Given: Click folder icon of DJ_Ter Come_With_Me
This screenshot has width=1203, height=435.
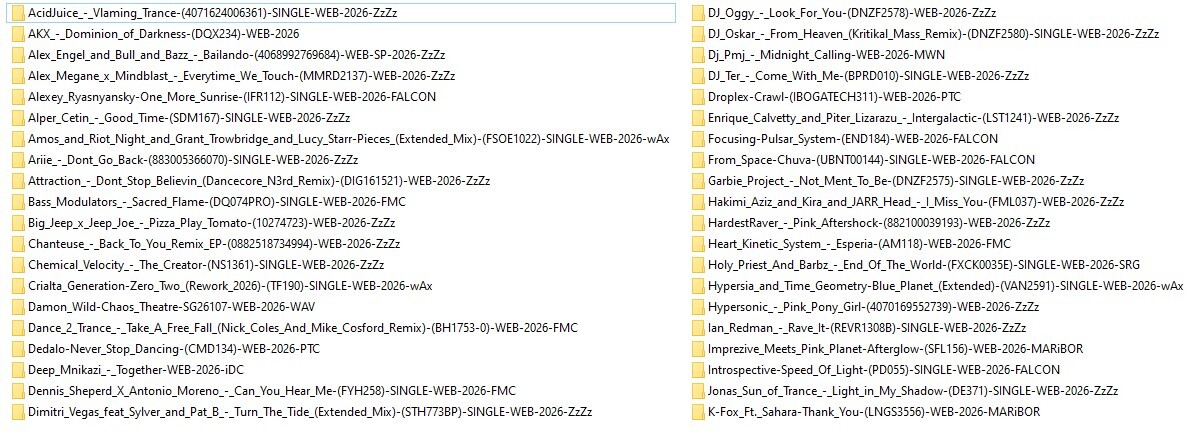Looking at the screenshot, I should (x=697, y=76).
